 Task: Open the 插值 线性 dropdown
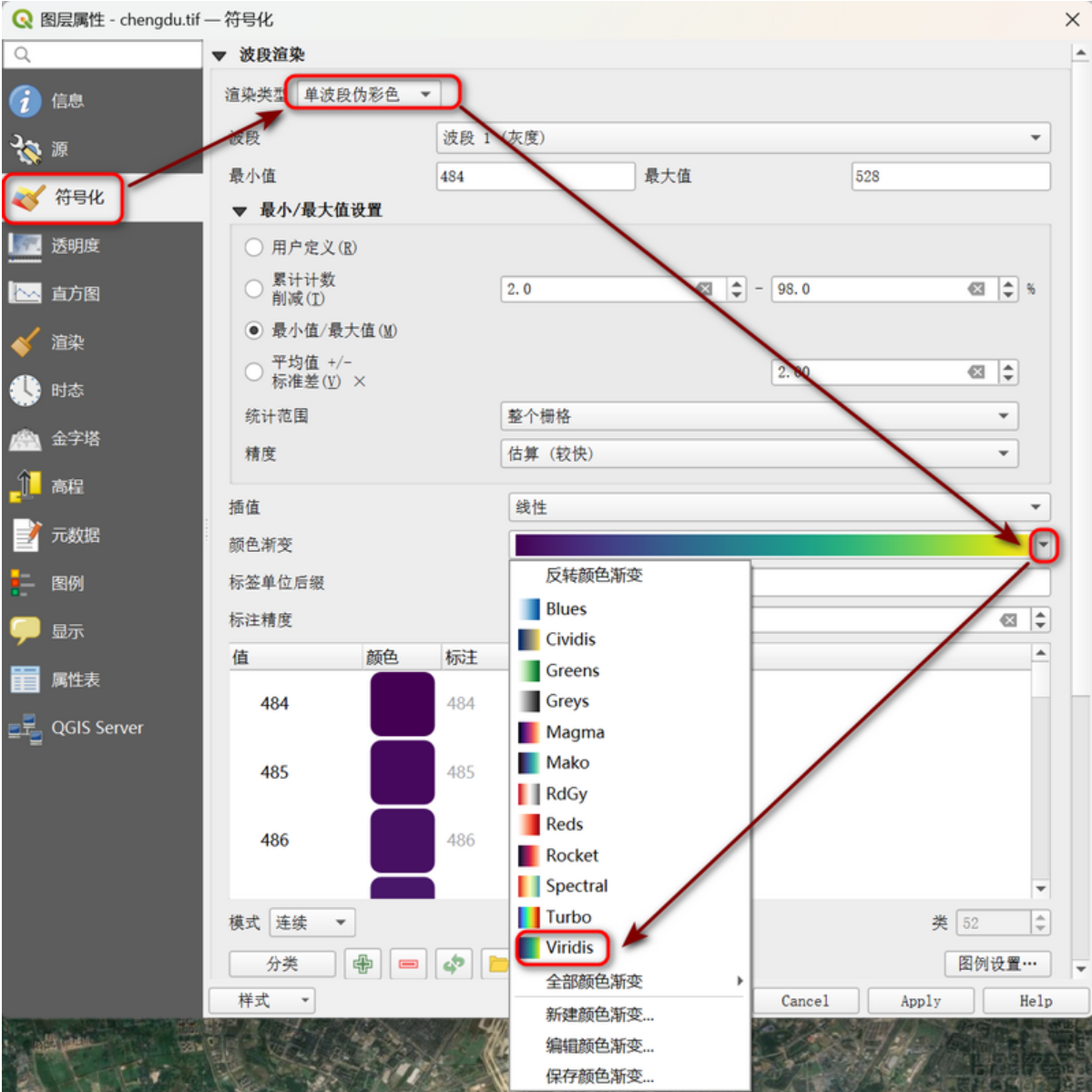point(780,507)
